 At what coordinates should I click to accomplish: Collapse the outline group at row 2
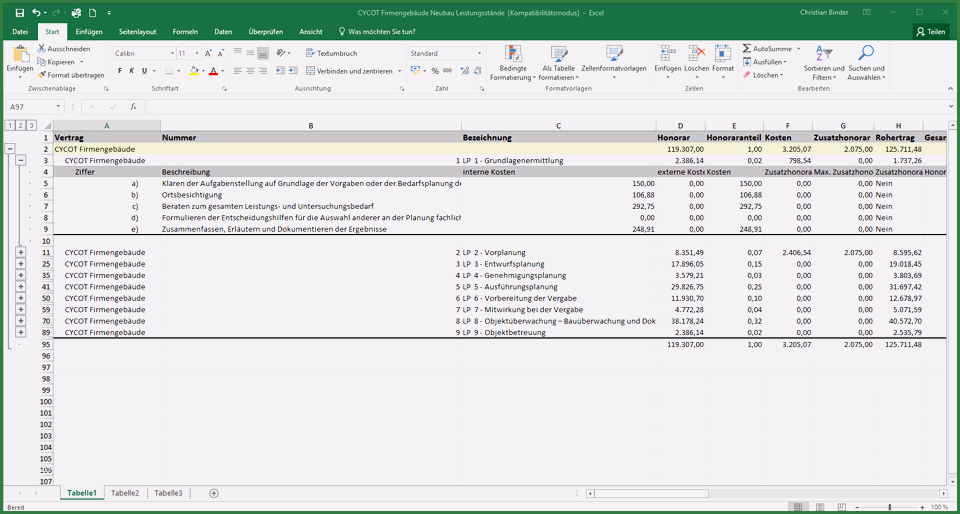click(10, 148)
